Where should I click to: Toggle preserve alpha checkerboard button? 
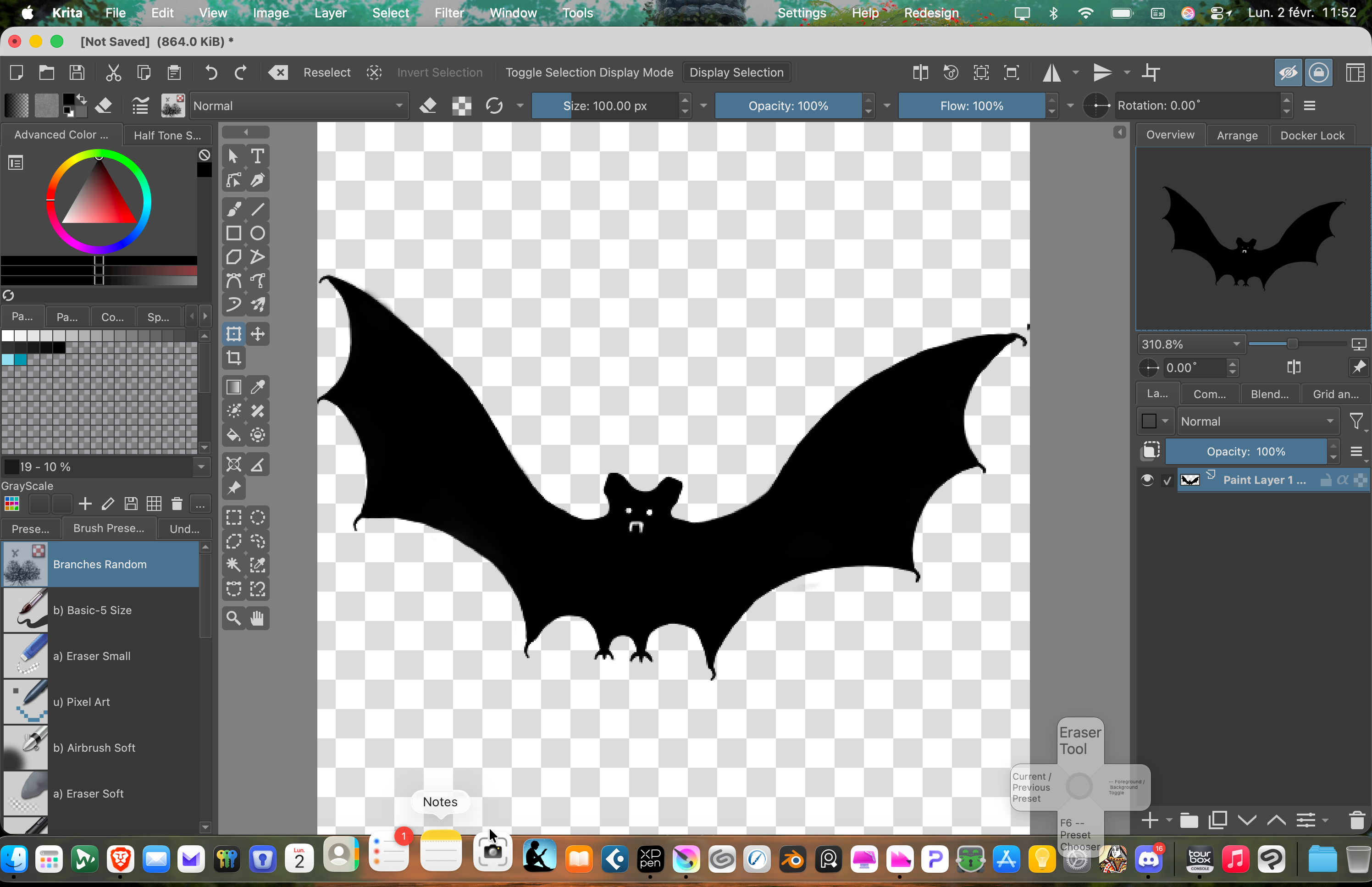[461, 106]
